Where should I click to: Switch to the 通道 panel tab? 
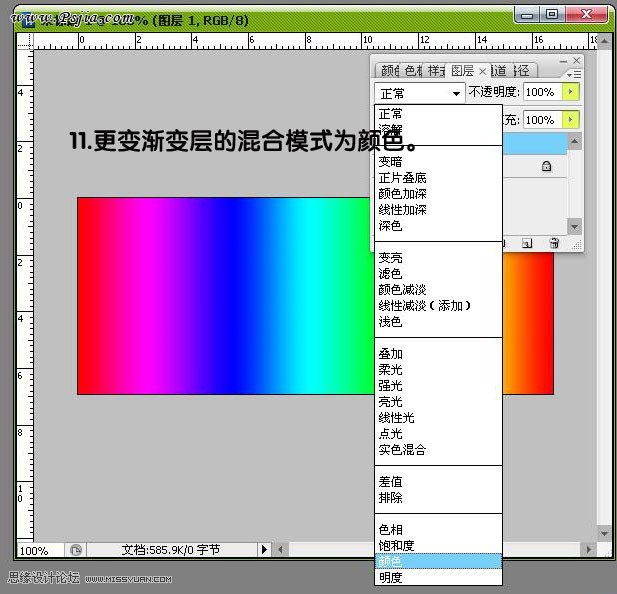(499, 71)
